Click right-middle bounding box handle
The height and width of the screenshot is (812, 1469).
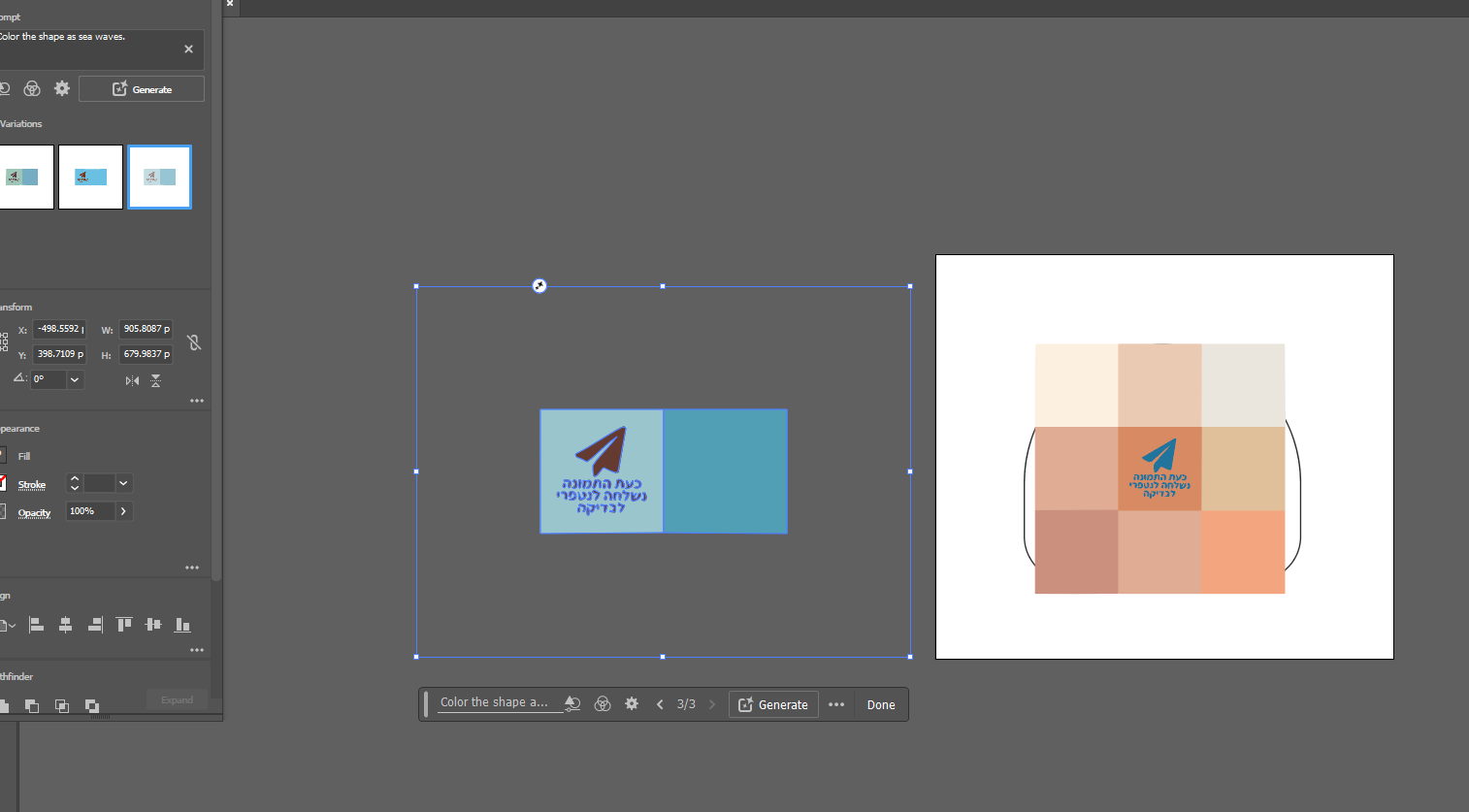pyautogui.click(x=910, y=471)
